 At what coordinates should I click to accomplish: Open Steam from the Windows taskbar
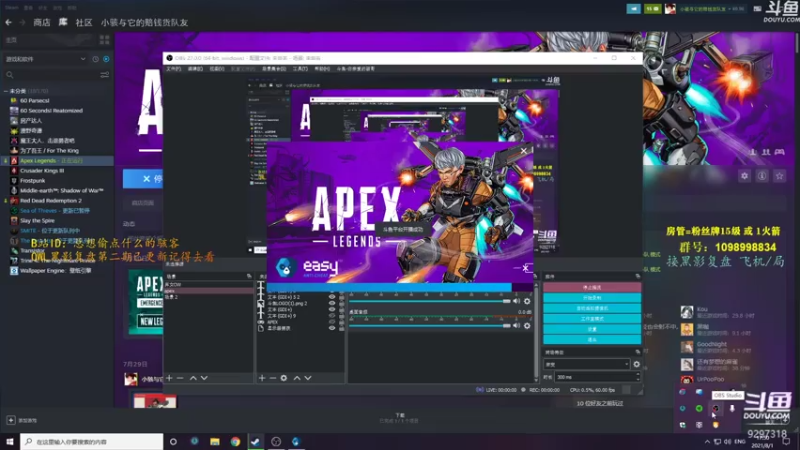255,441
